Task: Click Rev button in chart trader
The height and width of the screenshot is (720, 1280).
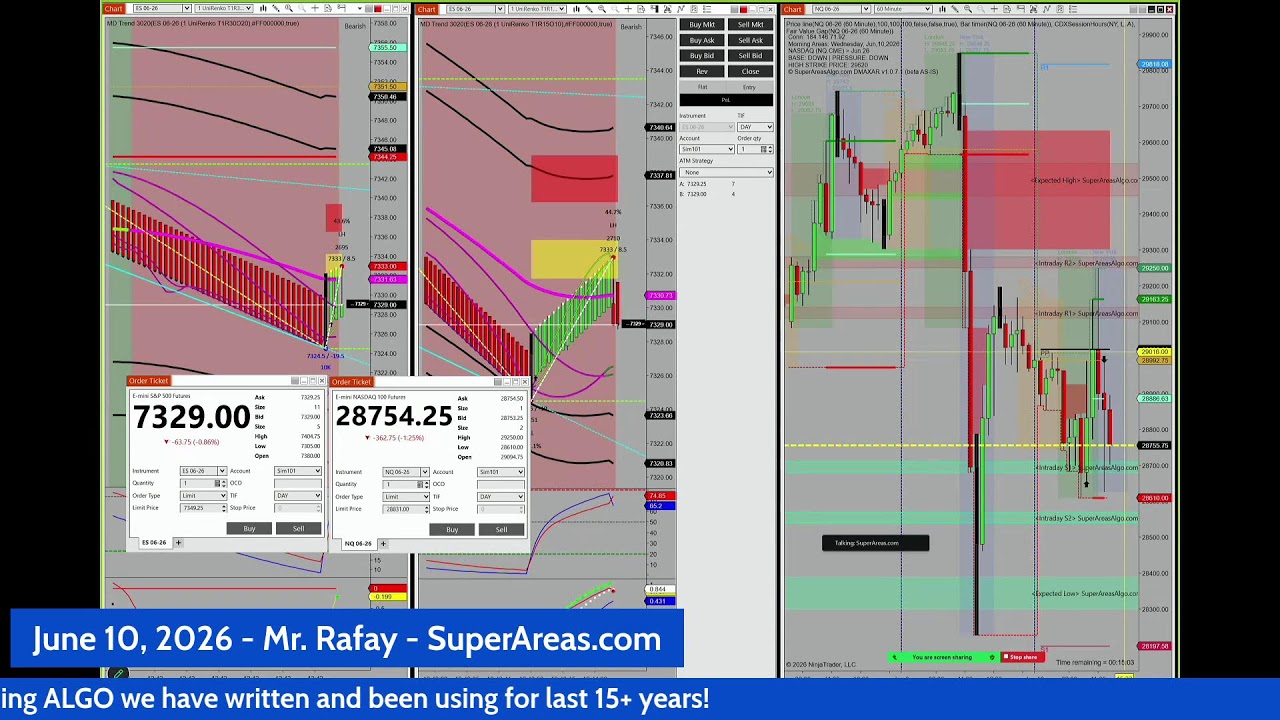Action: (x=702, y=71)
